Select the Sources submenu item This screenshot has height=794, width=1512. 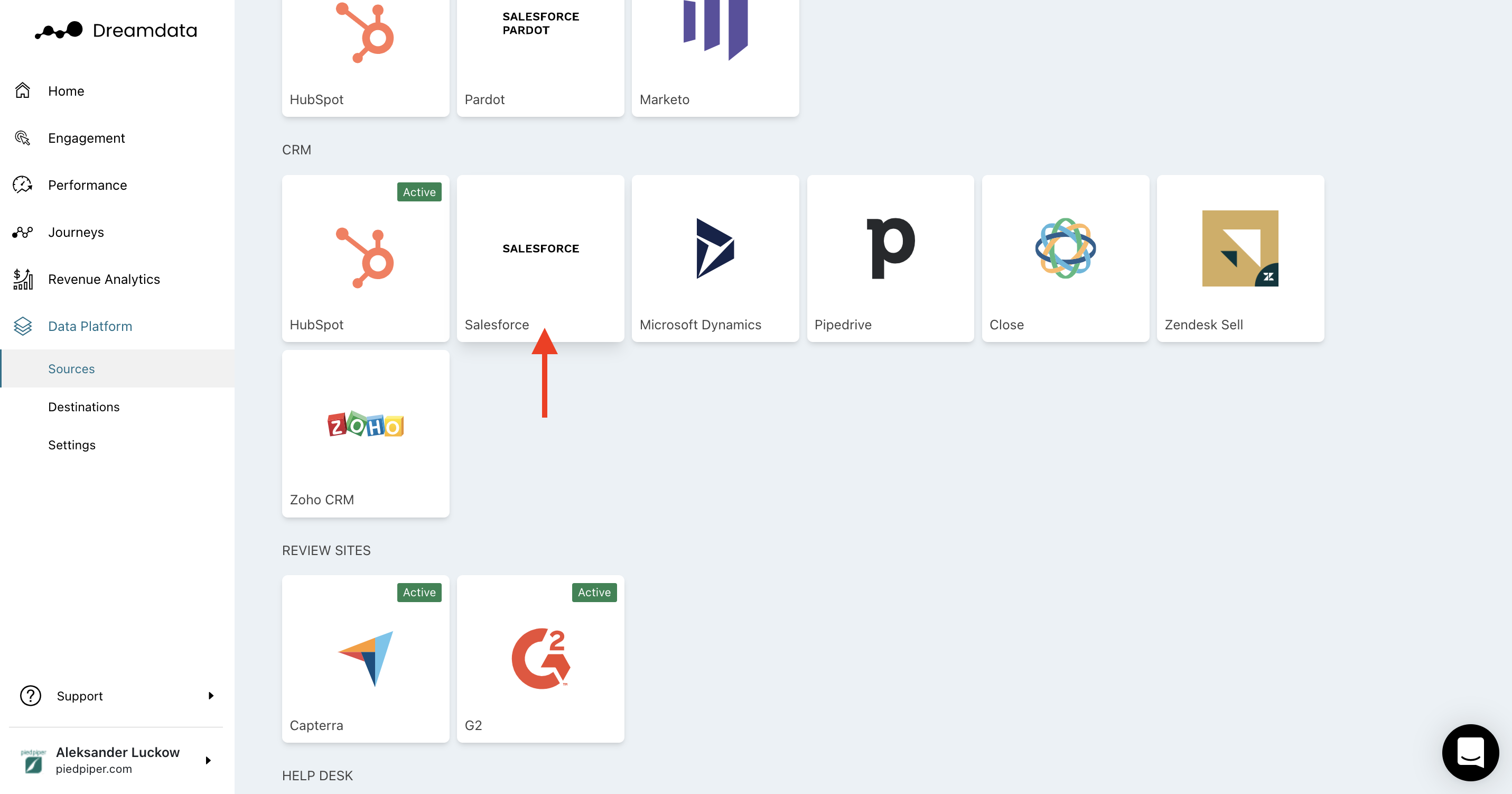click(x=117, y=369)
